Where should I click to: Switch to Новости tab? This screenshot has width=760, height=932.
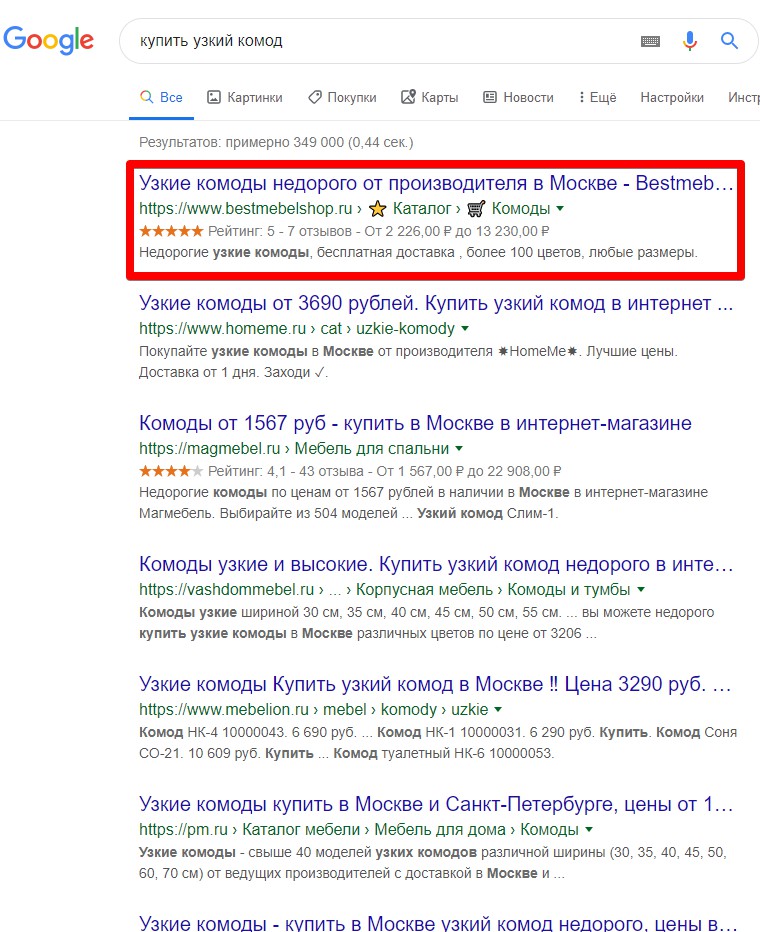tap(518, 97)
